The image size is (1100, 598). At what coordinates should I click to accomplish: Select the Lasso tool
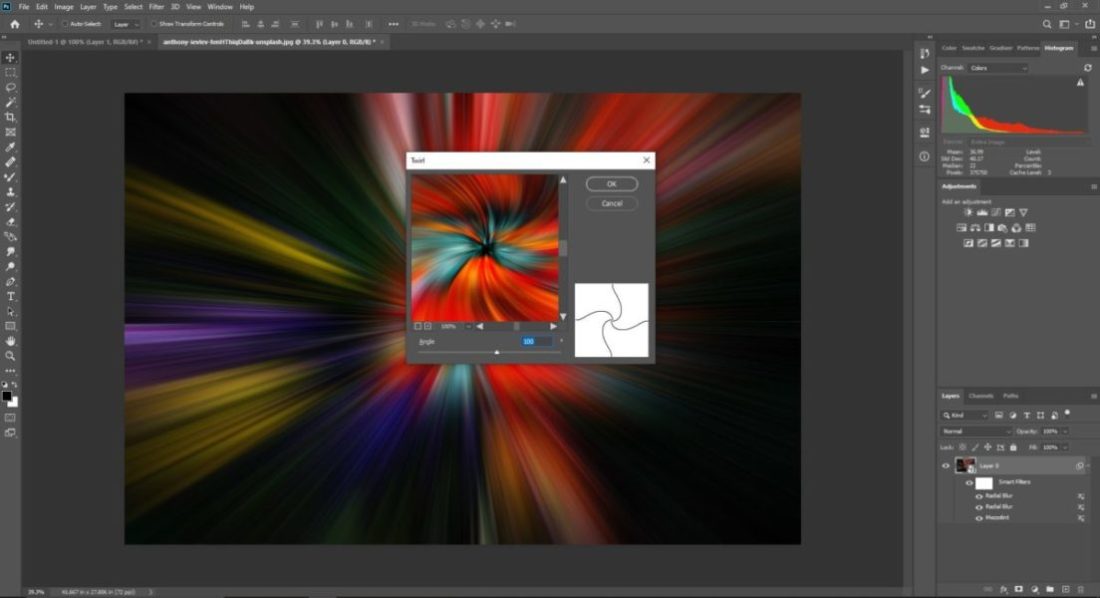10,87
